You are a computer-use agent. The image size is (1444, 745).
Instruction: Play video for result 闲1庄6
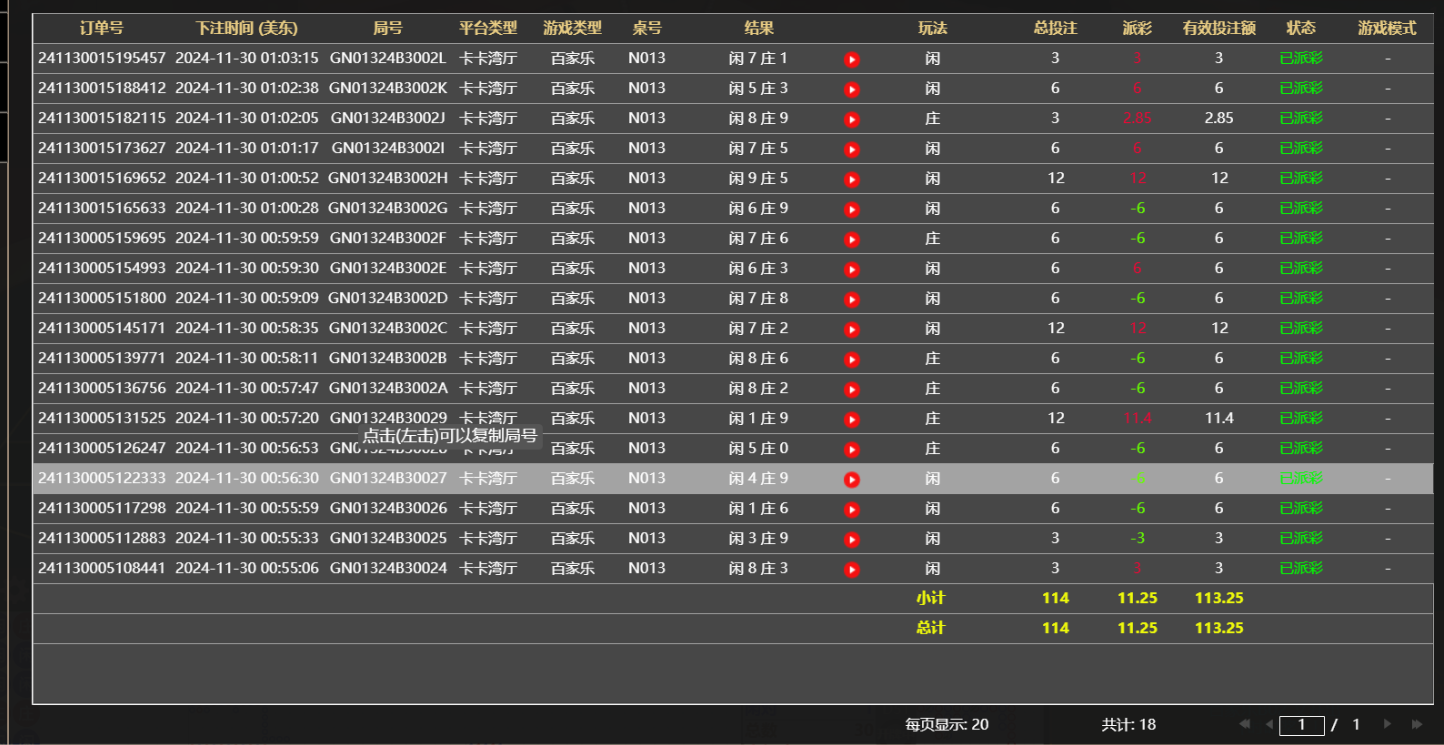pos(851,508)
